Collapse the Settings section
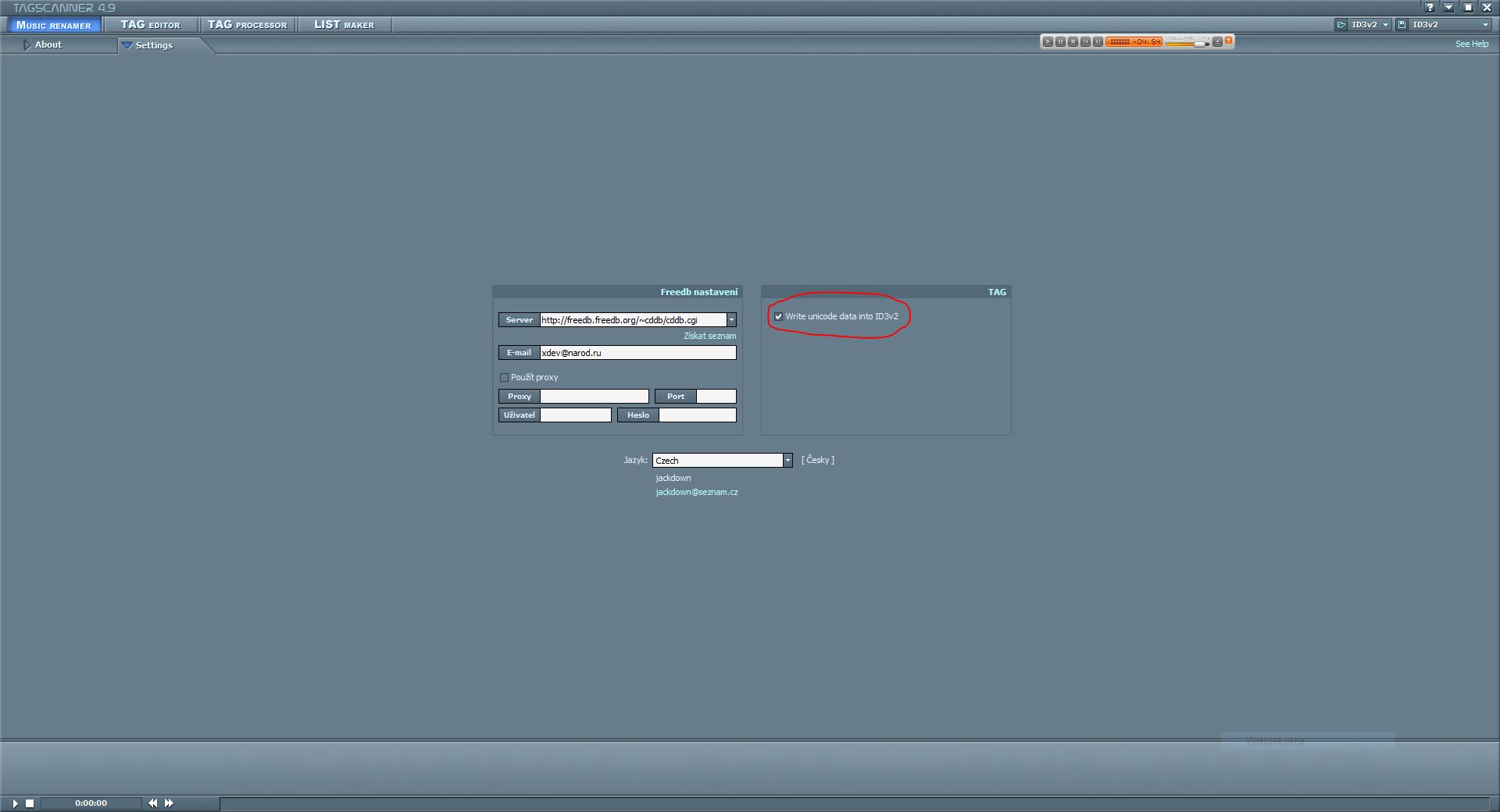 pyautogui.click(x=154, y=45)
